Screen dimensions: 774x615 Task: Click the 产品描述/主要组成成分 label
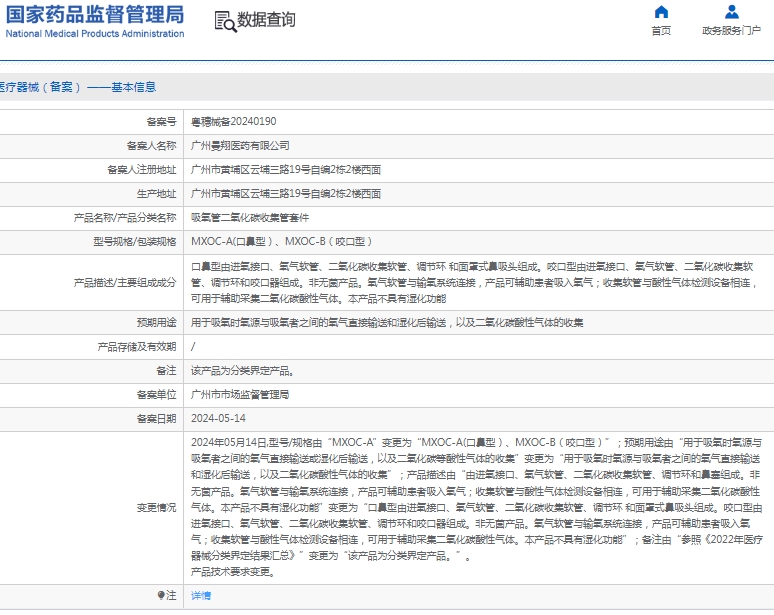coord(125,282)
